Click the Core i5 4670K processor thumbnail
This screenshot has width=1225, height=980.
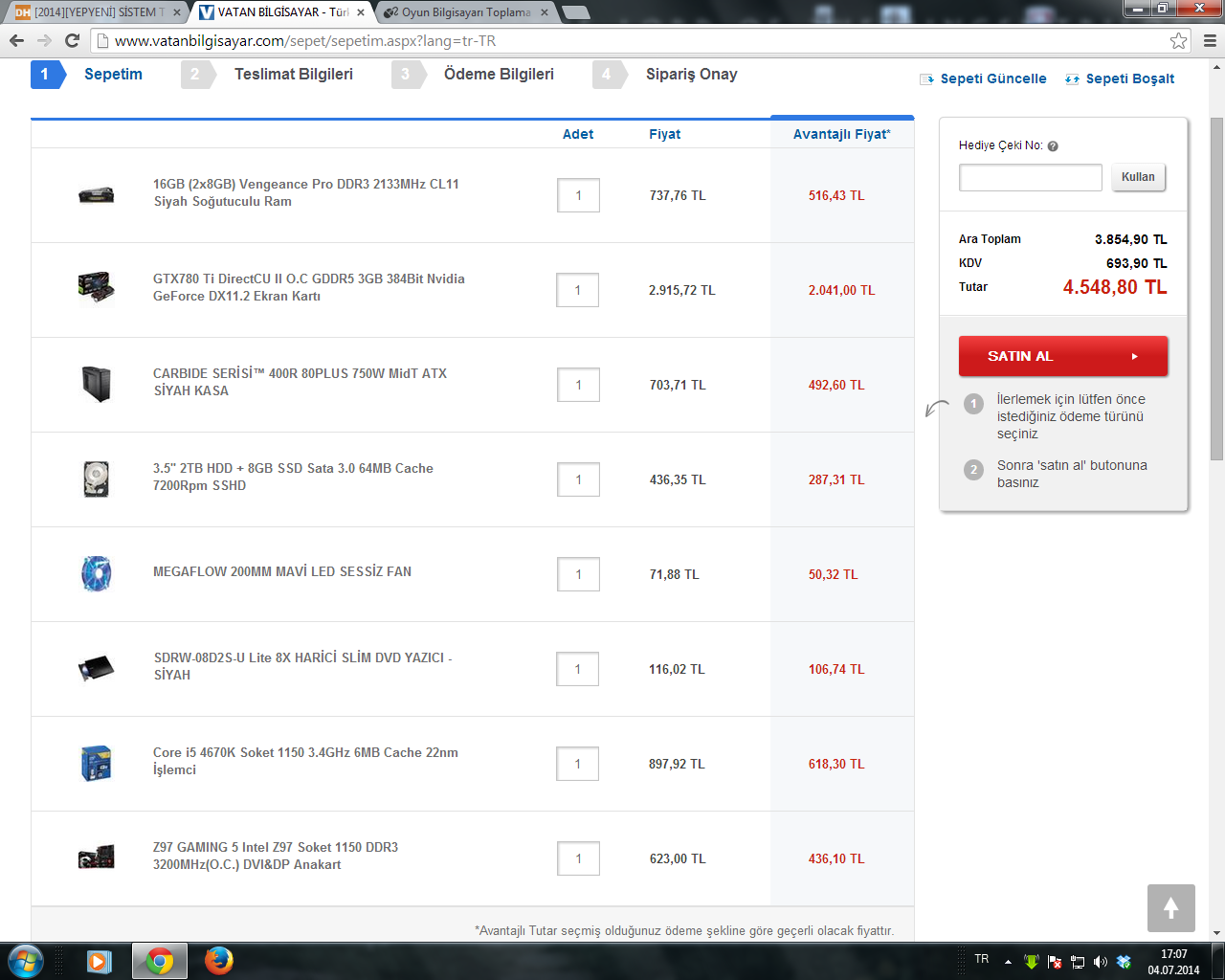[96, 763]
